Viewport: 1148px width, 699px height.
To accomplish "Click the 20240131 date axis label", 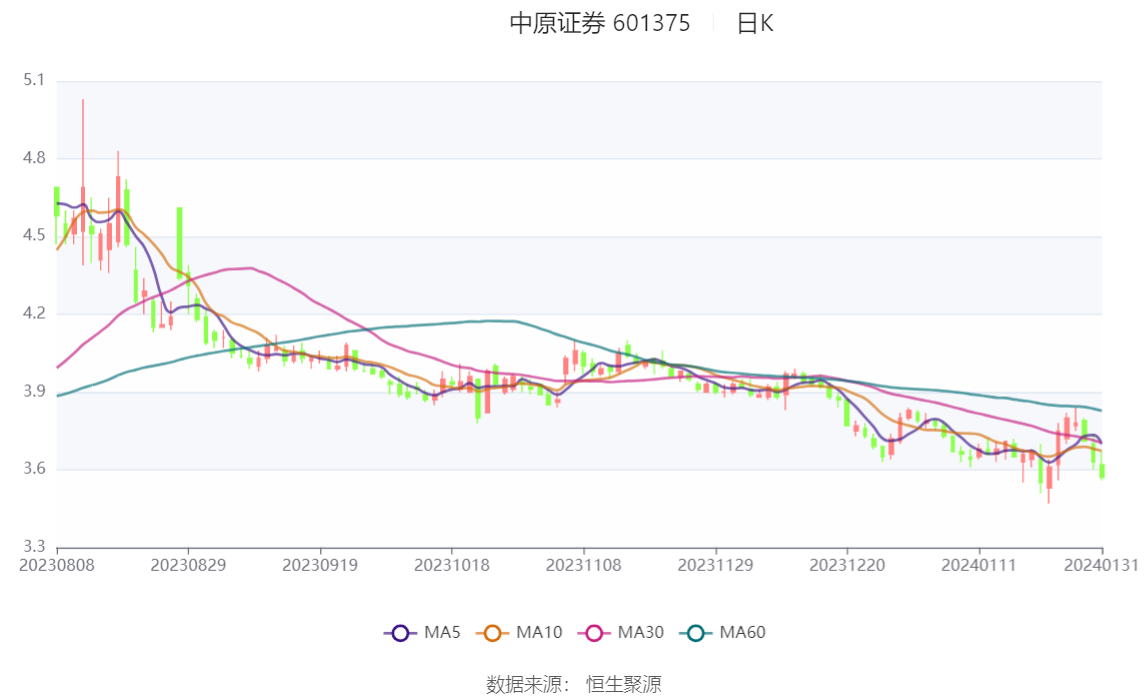I will click(x=1101, y=566).
